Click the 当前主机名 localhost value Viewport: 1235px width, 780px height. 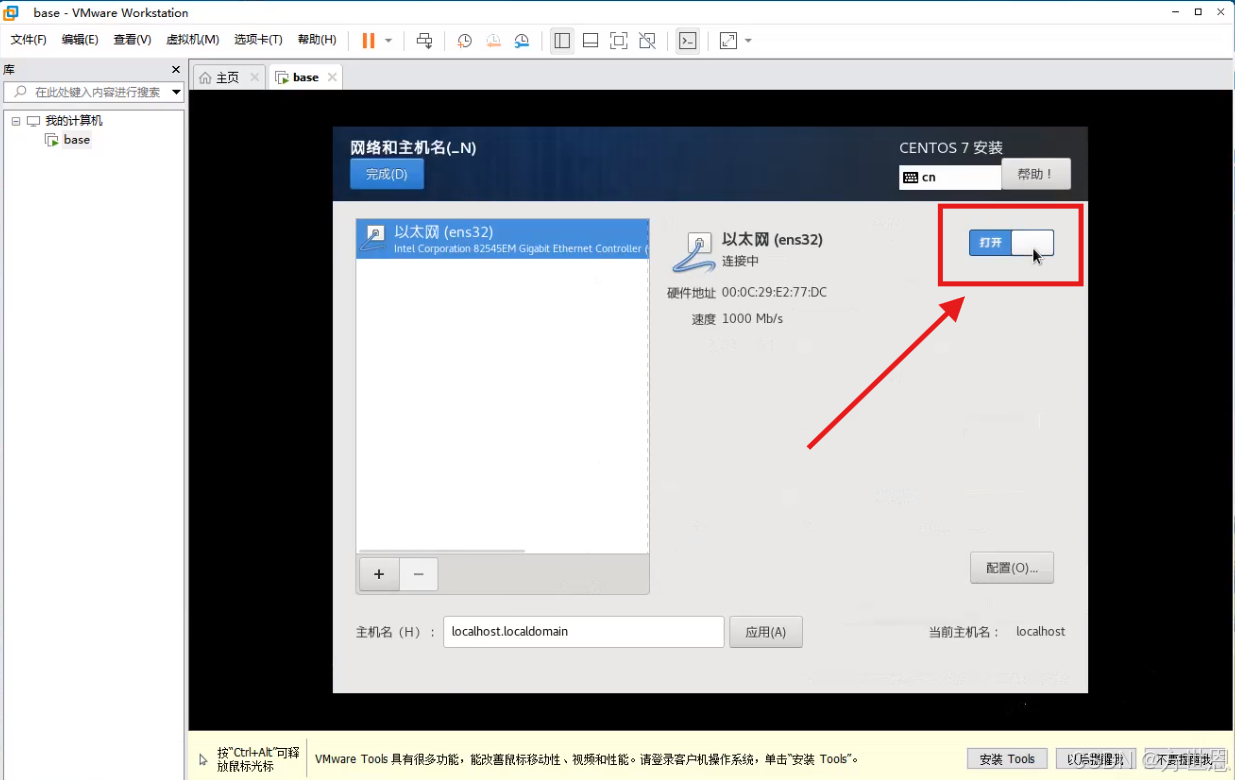point(1040,632)
